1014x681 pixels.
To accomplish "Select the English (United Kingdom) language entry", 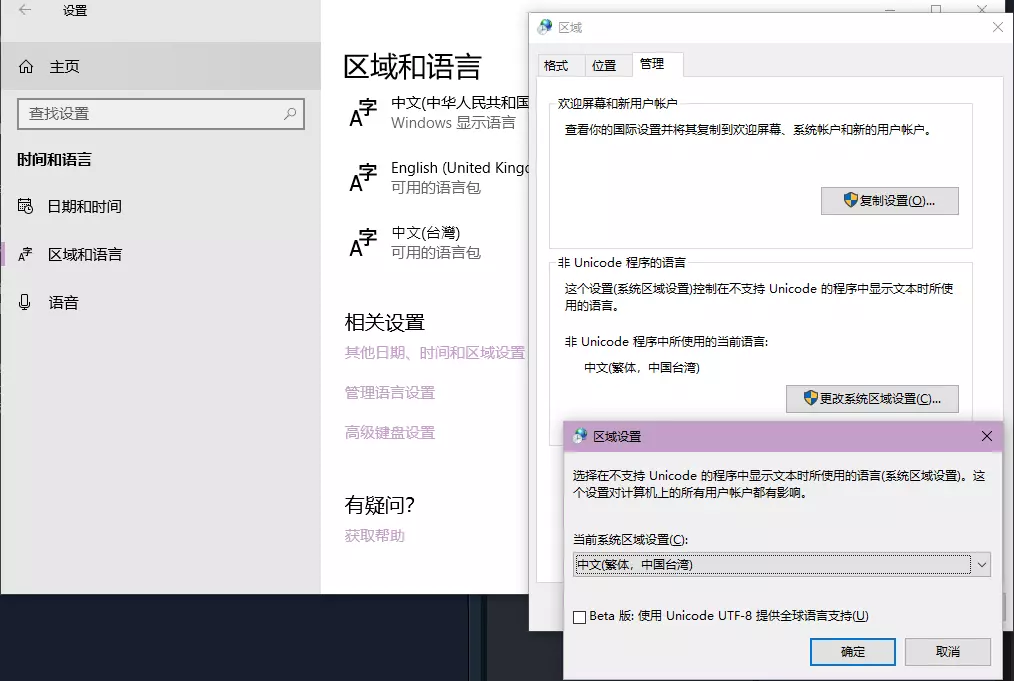I will point(438,178).
